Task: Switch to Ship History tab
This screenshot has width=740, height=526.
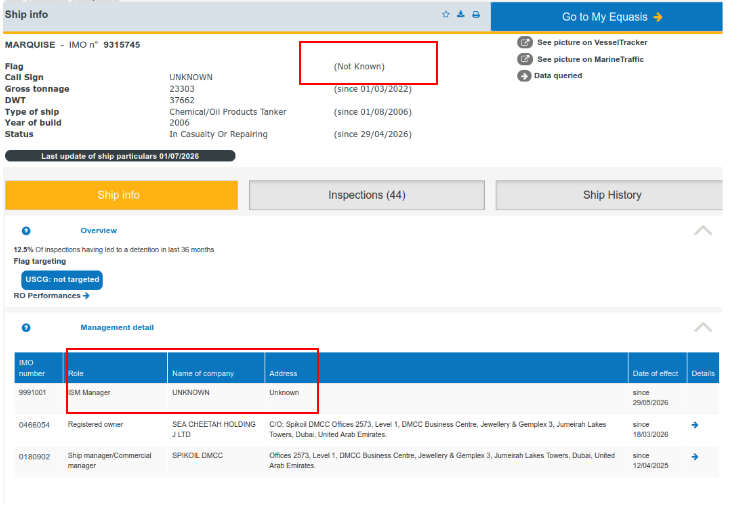Action: click(x=609, y=195)
